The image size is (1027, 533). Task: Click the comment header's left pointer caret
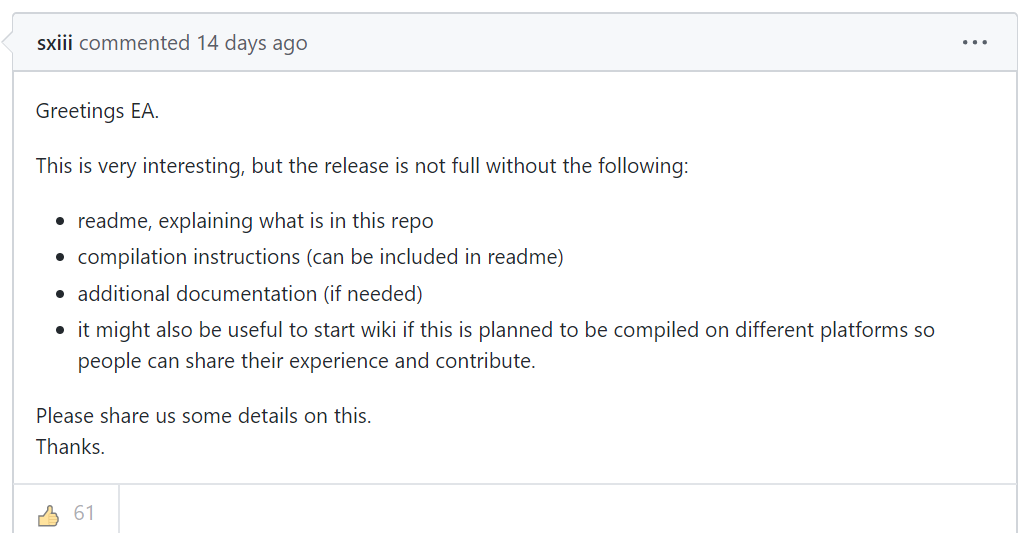(8, 43)
